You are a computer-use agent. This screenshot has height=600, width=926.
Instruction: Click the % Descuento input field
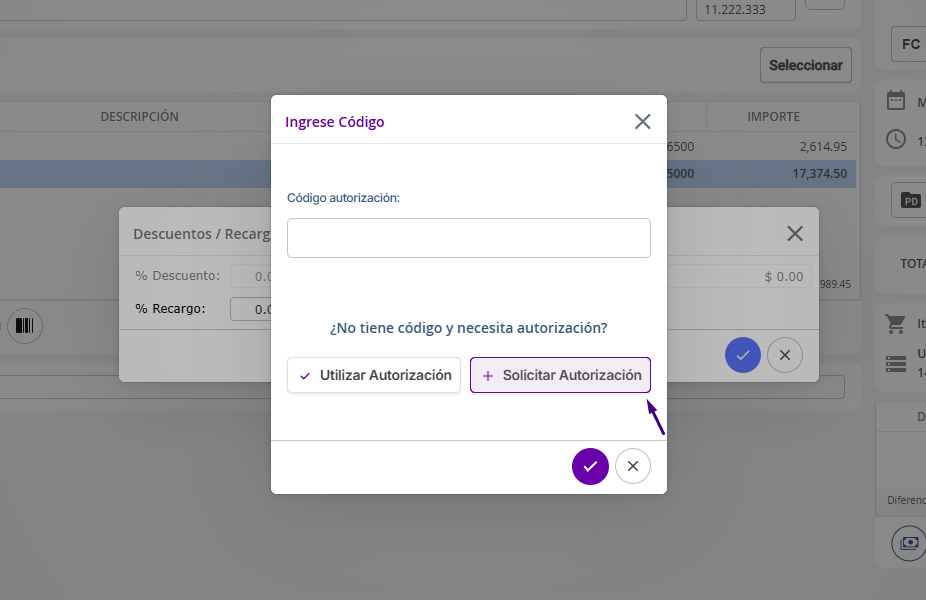point(252,276)
